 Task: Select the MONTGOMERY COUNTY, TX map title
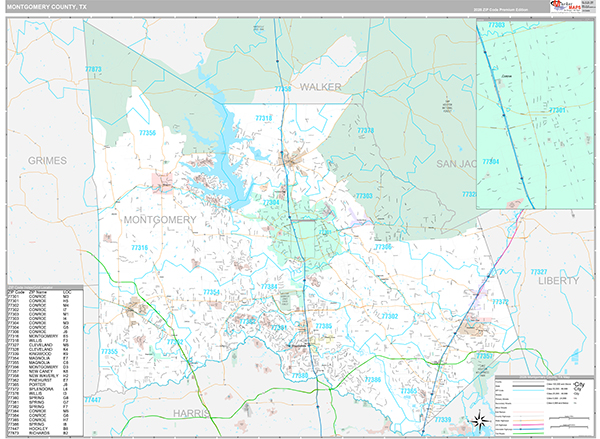click(x=46, y=7)
